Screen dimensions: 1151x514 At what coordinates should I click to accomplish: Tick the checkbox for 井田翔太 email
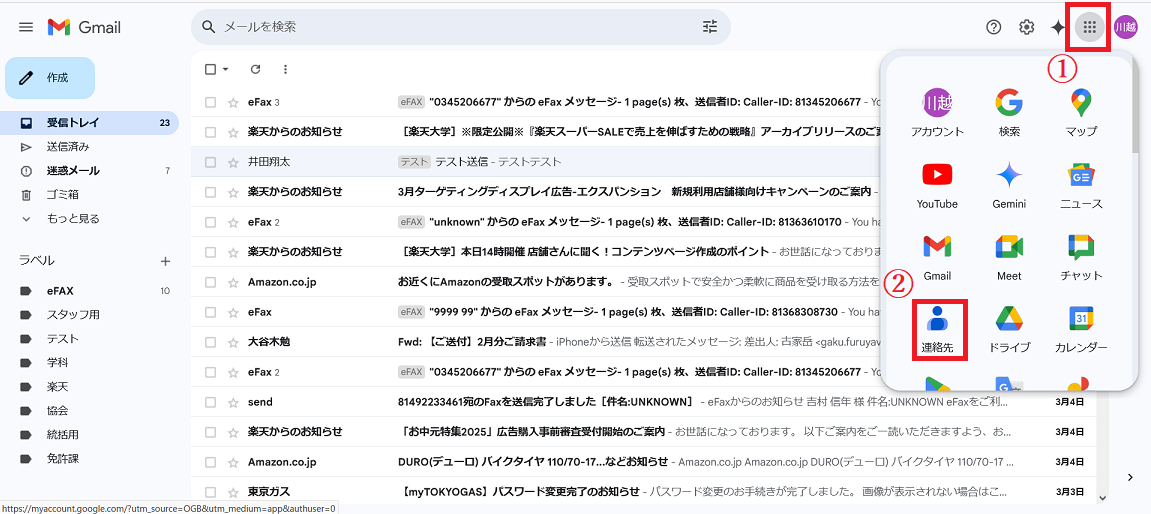click(x=210, y=162)
